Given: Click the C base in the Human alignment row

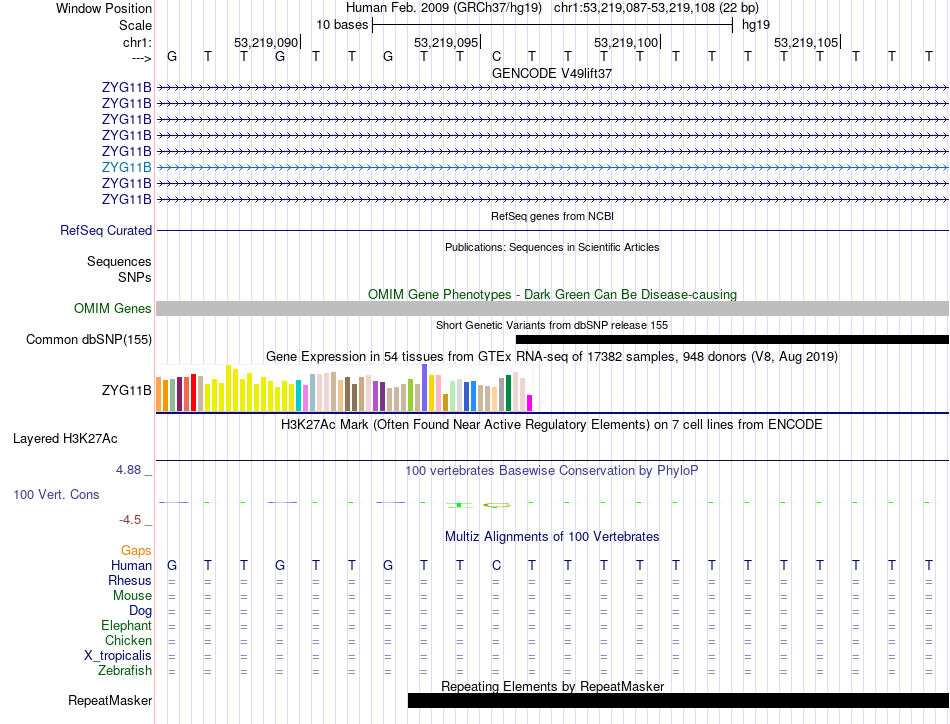Looking at the screenshot, I should [x=496, y=566].
